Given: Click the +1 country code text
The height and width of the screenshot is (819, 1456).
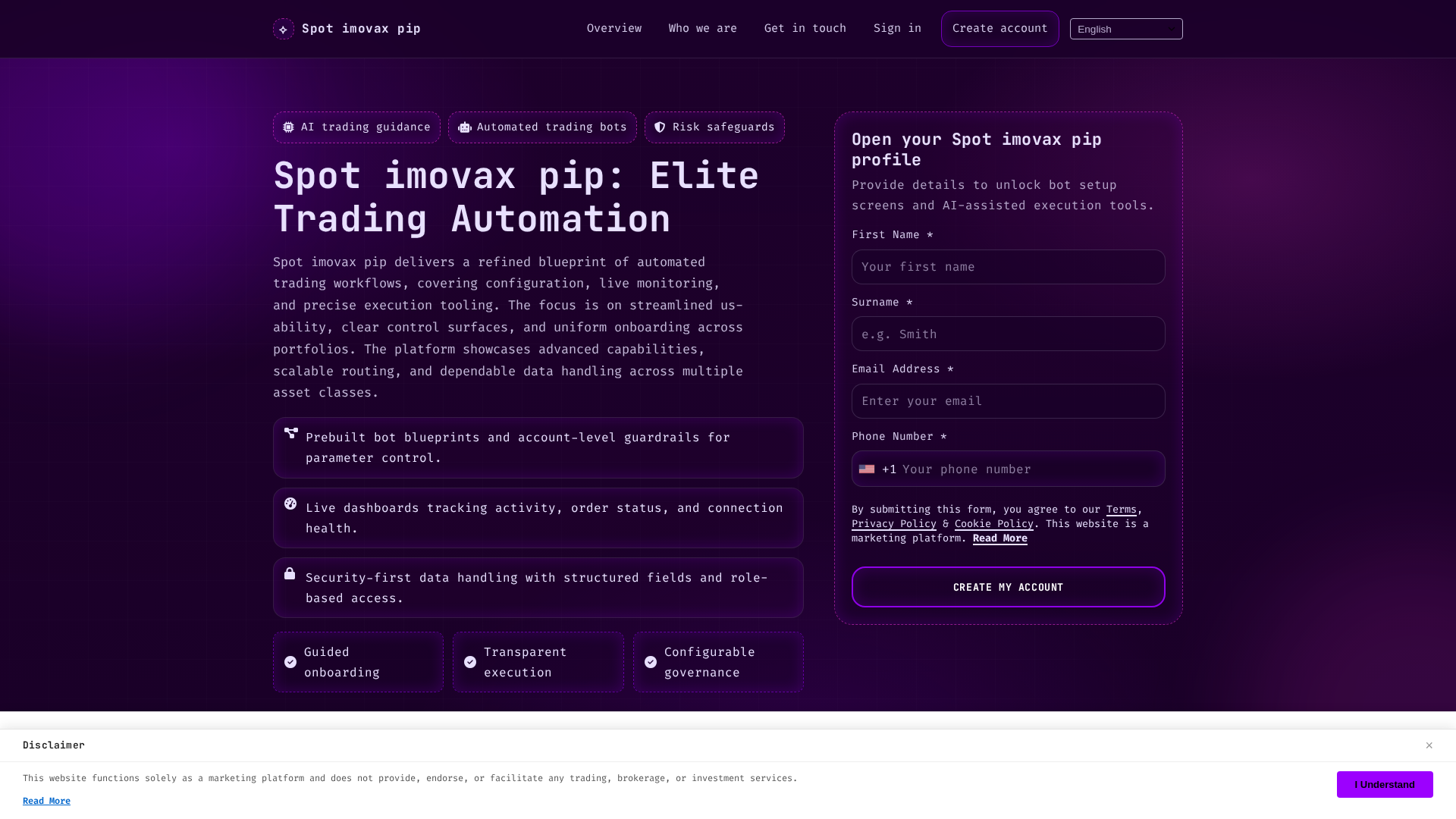Looking at the screenshot, I should [890, 469].
